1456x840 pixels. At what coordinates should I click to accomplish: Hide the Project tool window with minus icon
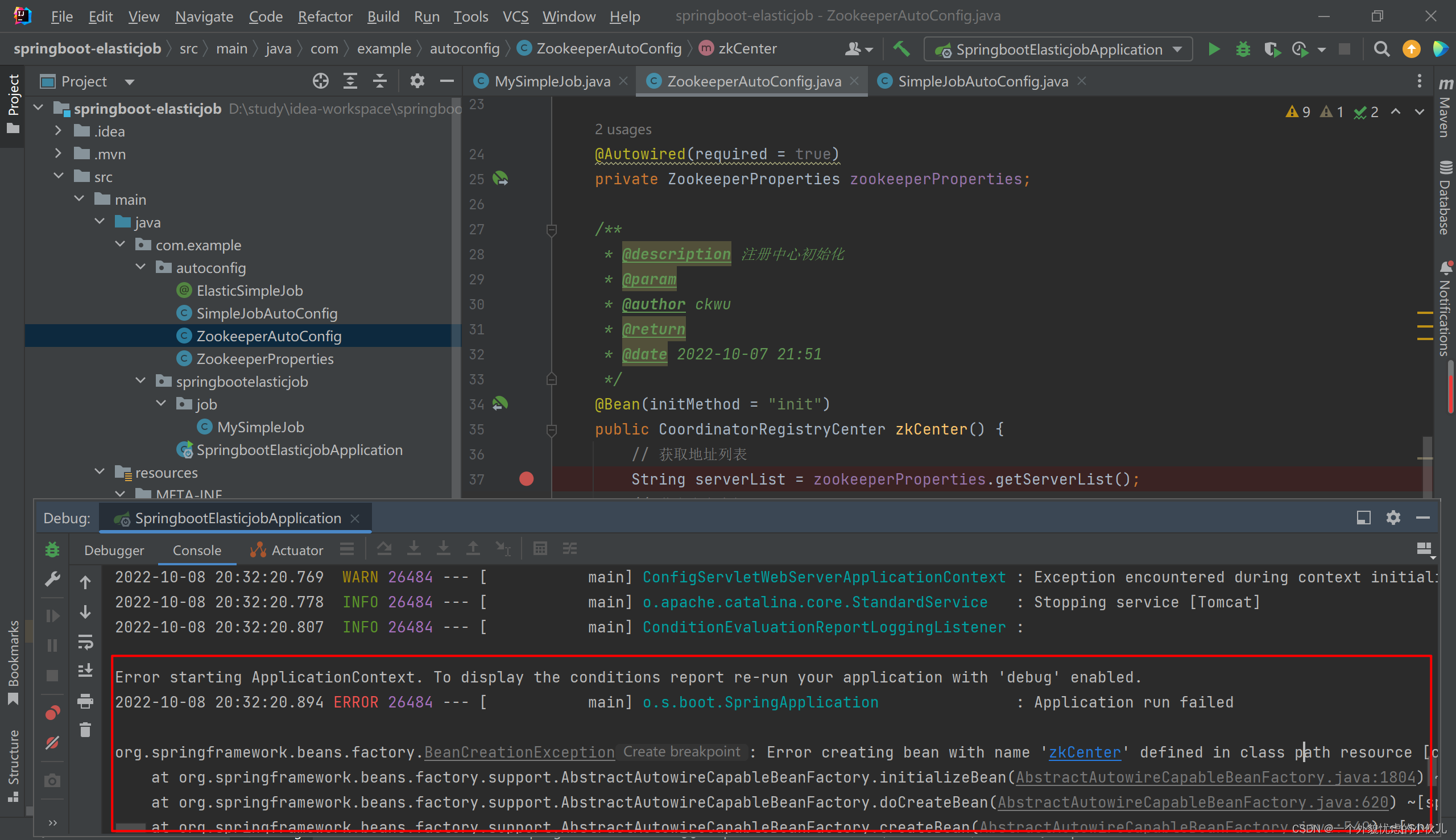pos(446,81)
